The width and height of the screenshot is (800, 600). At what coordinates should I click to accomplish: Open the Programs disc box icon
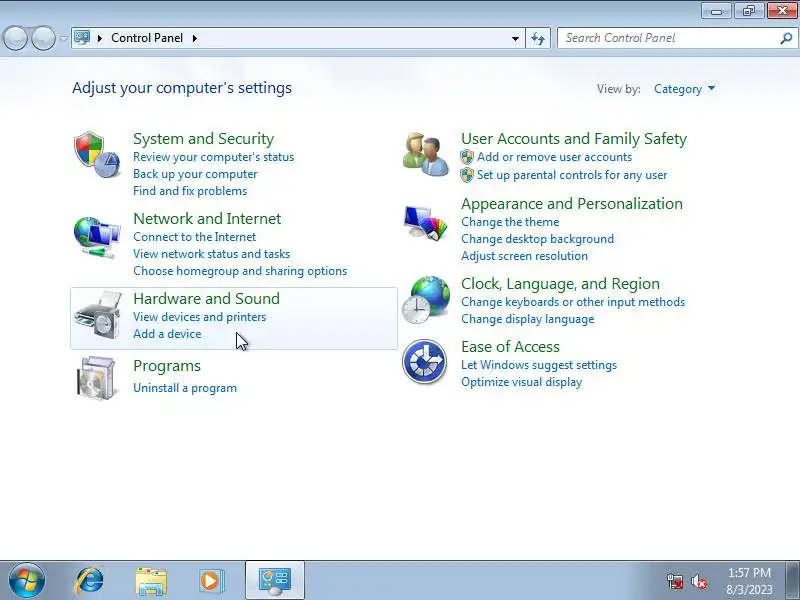96,378
